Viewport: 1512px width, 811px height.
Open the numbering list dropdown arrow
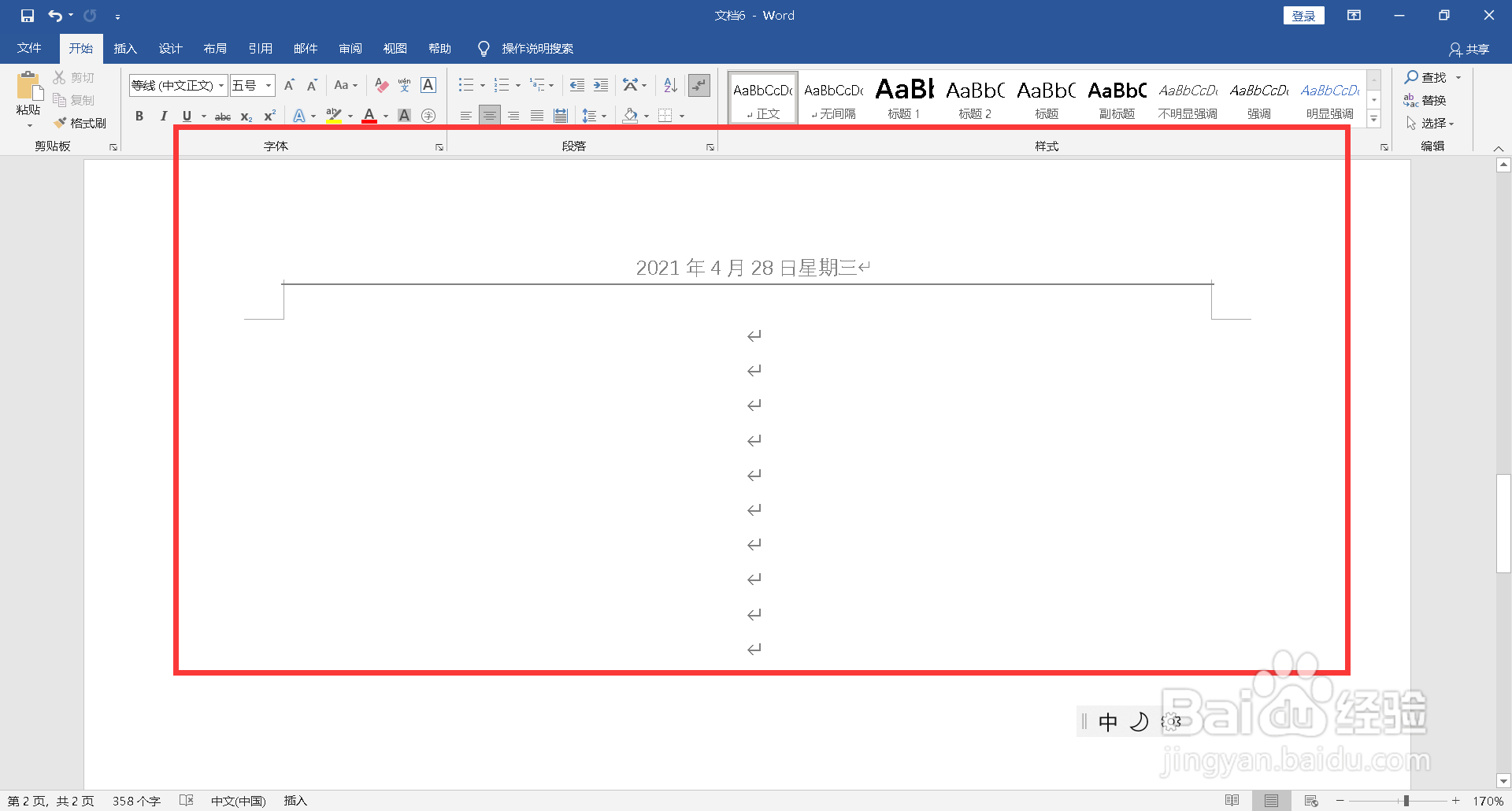[x=518, y=85]
